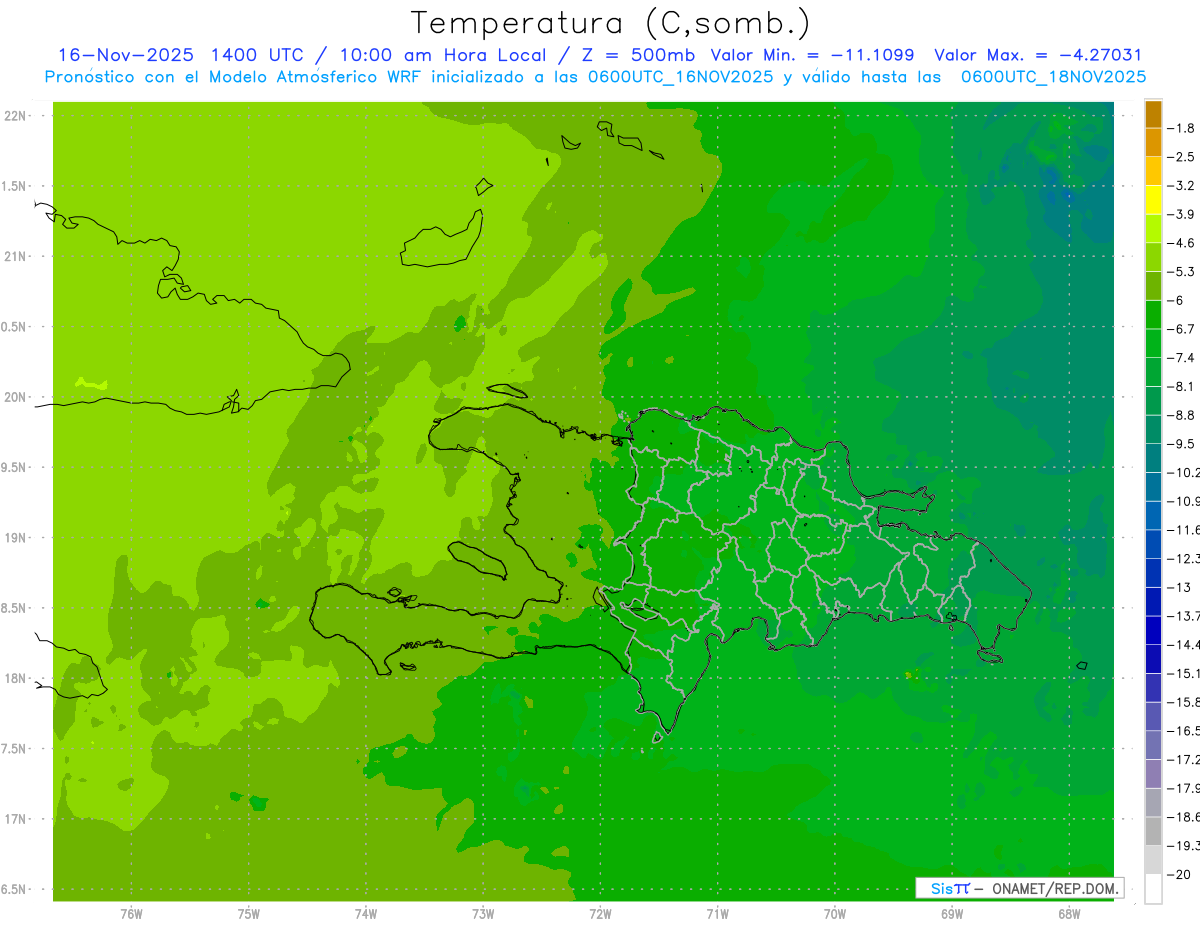Click the "-3.9" colorbar label
This screenshot has height=927, width=1200.
(x=1181, y=214)
